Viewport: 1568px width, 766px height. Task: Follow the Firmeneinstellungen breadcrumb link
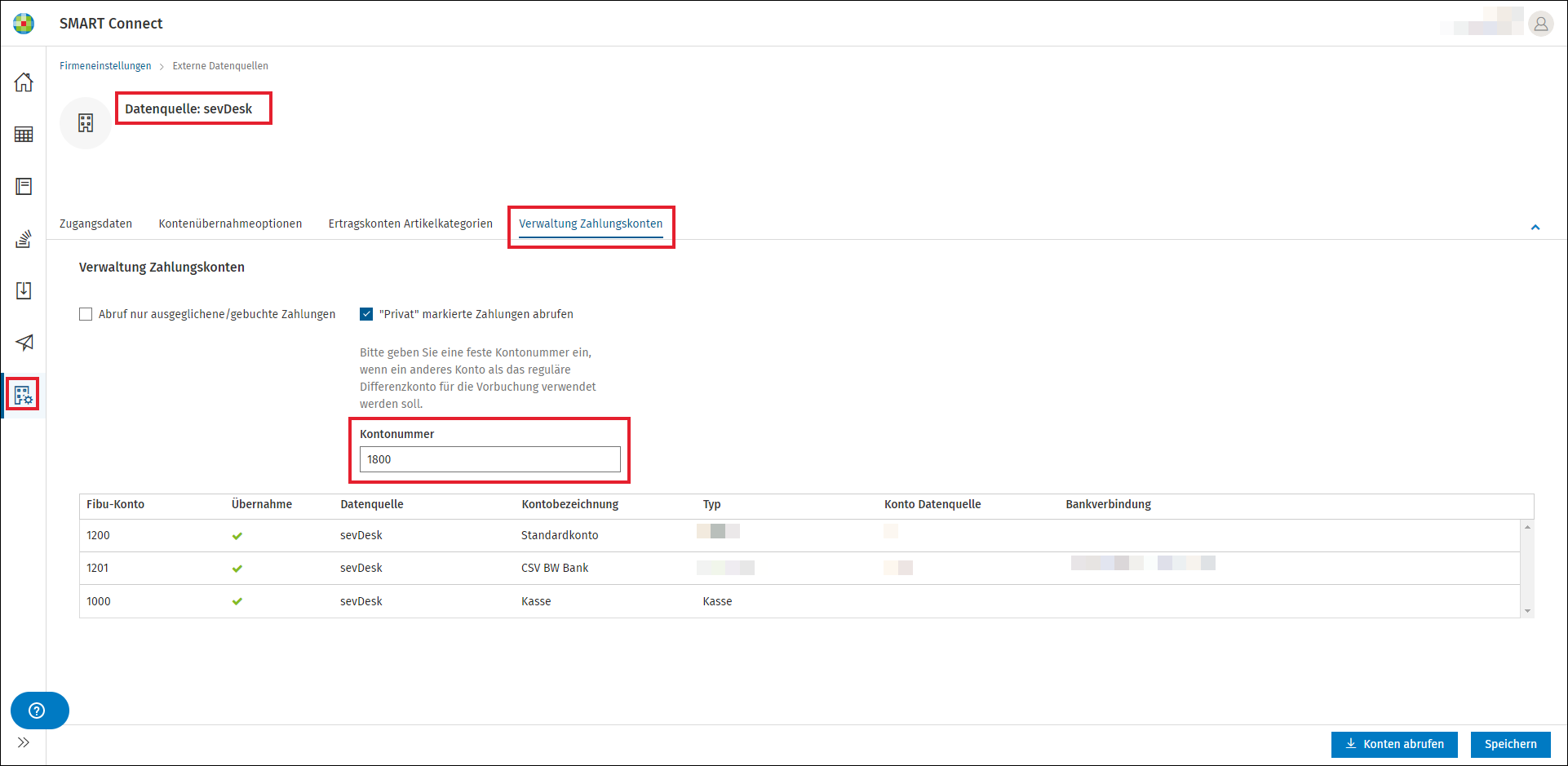[105, 66]
